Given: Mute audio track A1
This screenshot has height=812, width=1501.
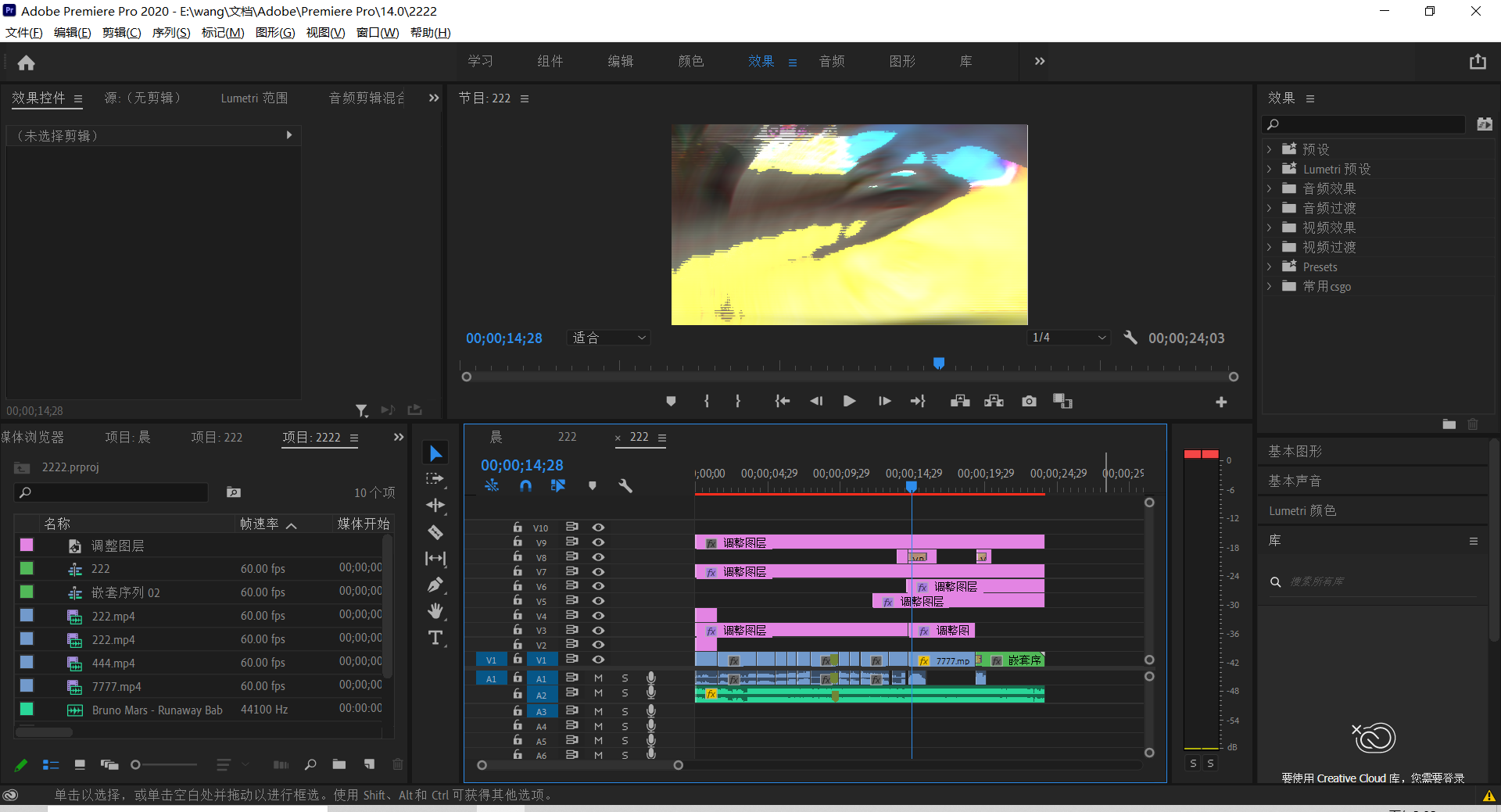Looking at the screenshot, I should [598, 678].
